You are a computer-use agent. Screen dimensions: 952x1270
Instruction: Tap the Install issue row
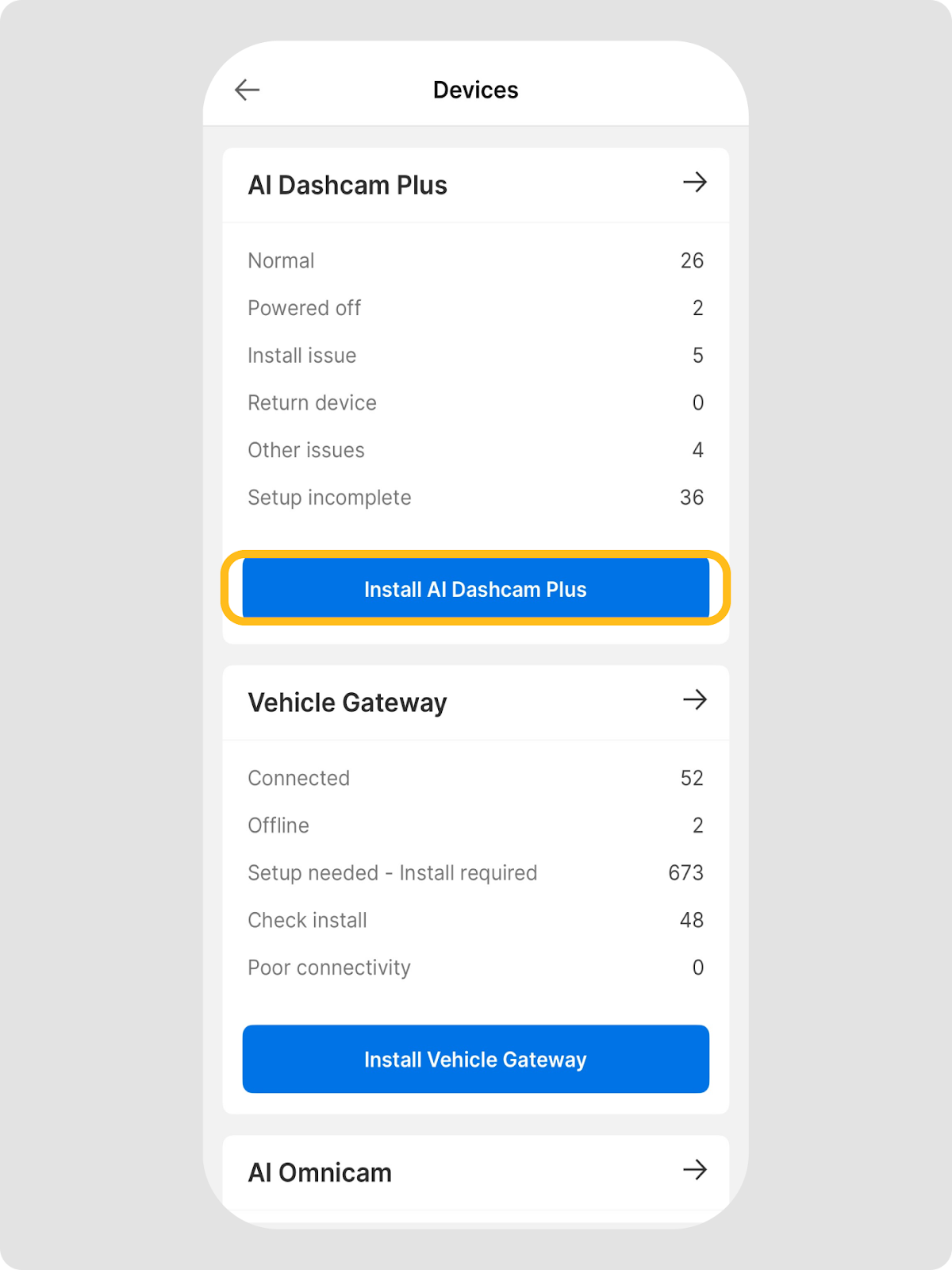pos(475,356)
